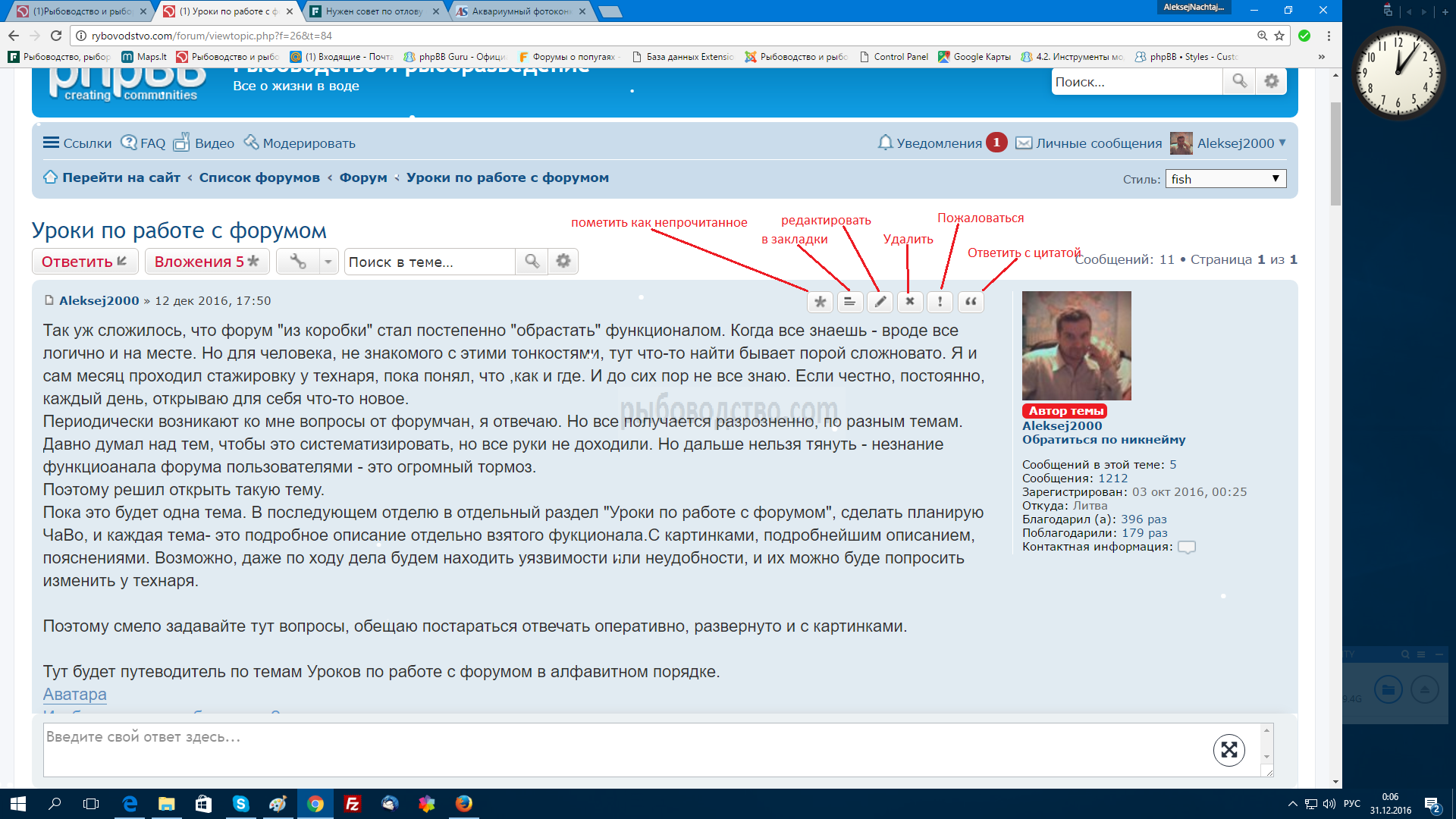Click the bookmark post icon
Screen dimensions: 1456x819
(x=849, y=302)
